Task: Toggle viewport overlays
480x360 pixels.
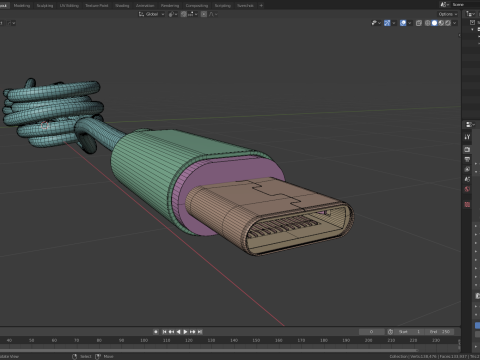Action: click(x=403, y=23)
